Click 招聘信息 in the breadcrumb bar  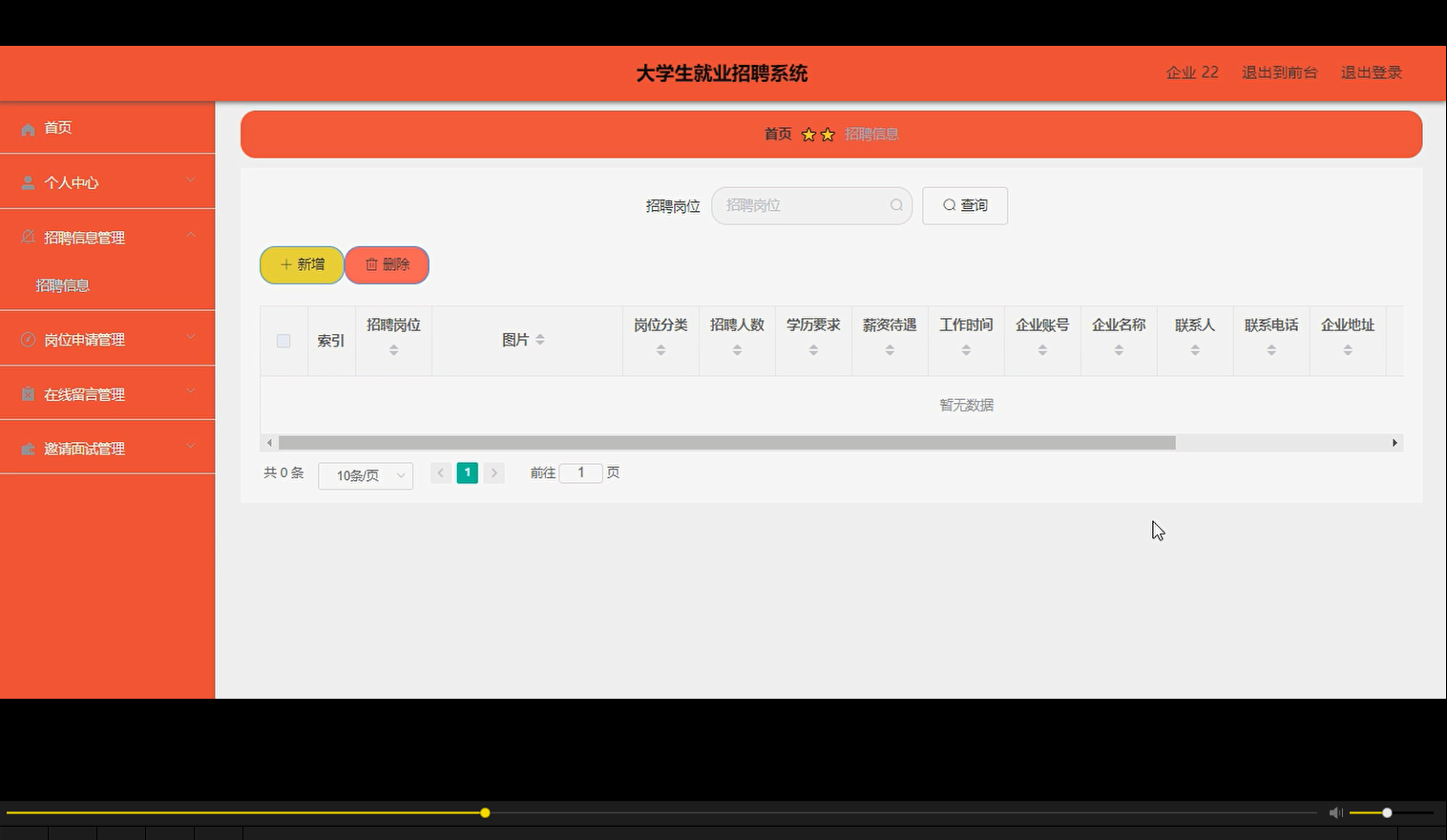pos(871,134)
